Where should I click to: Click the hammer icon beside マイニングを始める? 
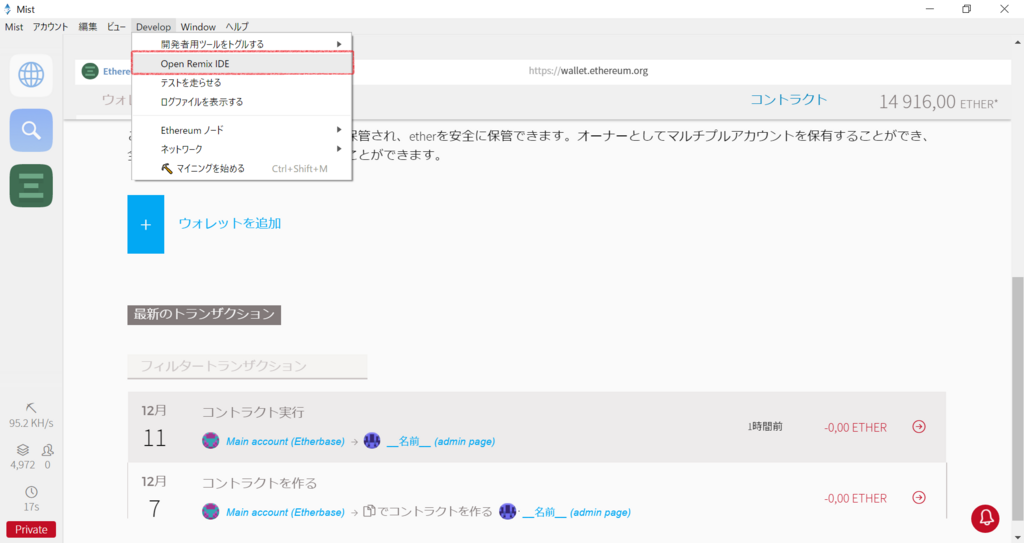point(167,169)
